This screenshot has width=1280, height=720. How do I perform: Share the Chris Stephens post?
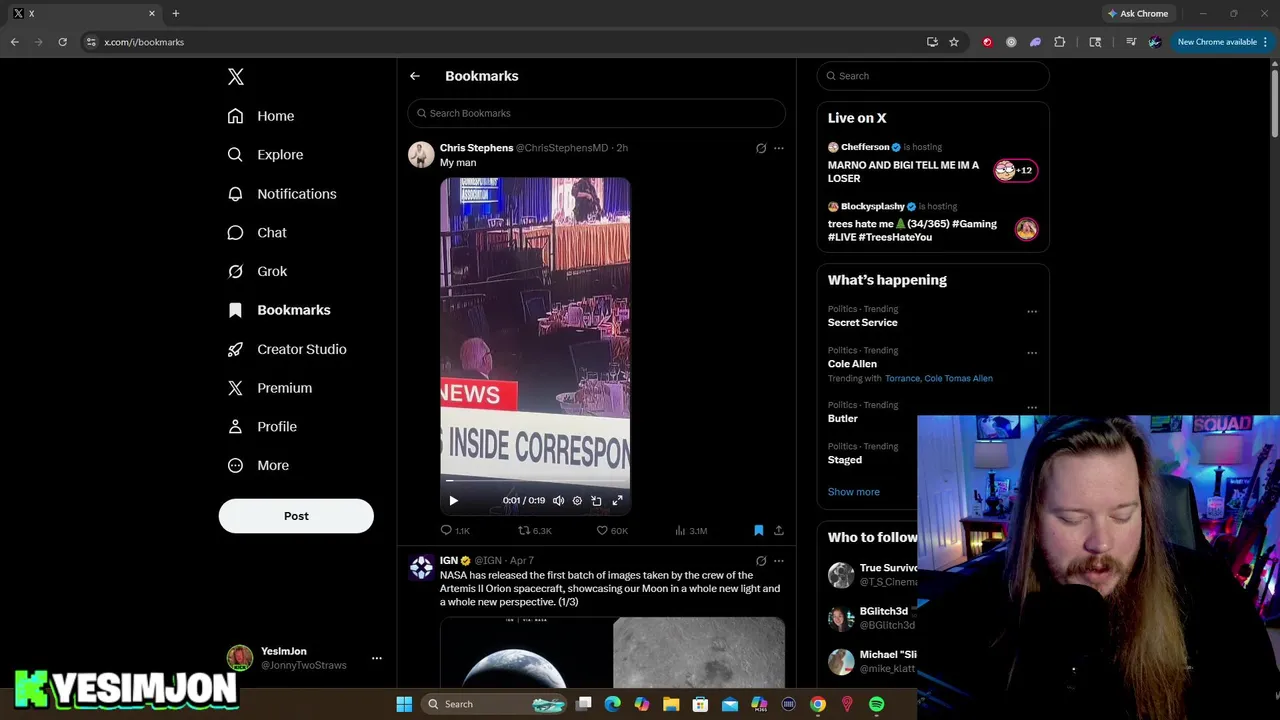pyautogui.click(x=779, y=531)
